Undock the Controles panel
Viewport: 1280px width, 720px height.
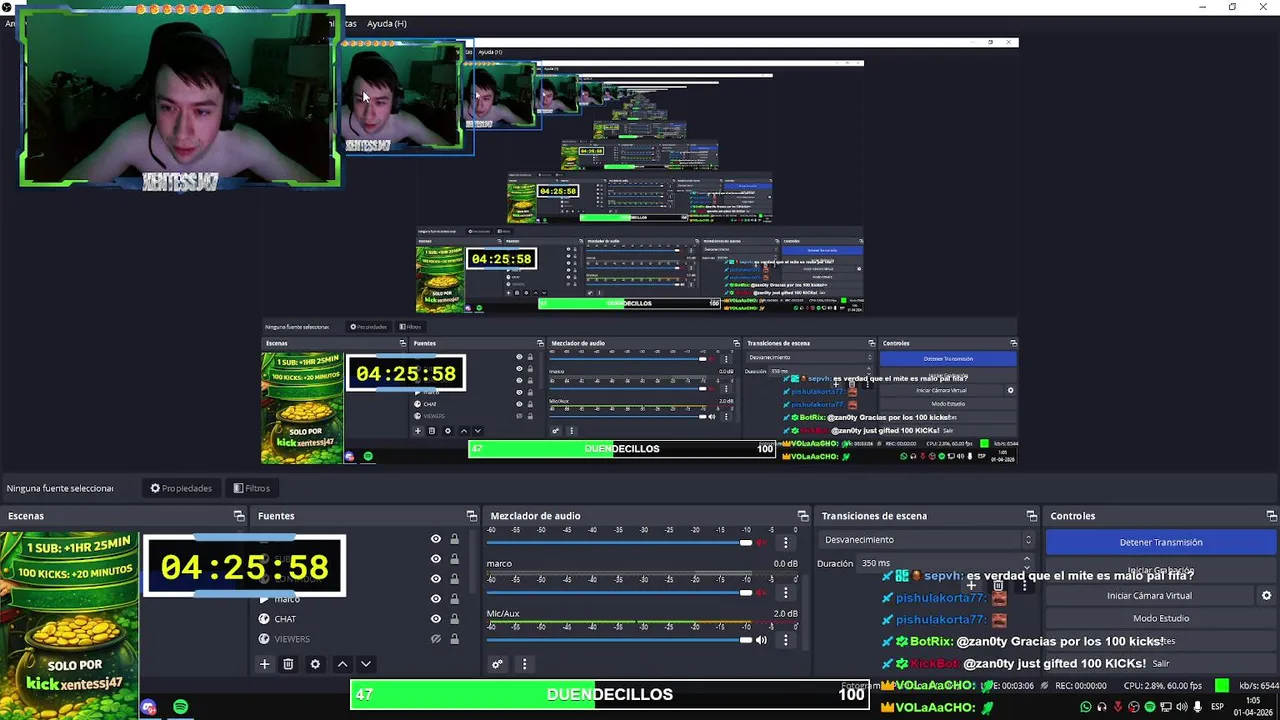(x=1271, y=516)
